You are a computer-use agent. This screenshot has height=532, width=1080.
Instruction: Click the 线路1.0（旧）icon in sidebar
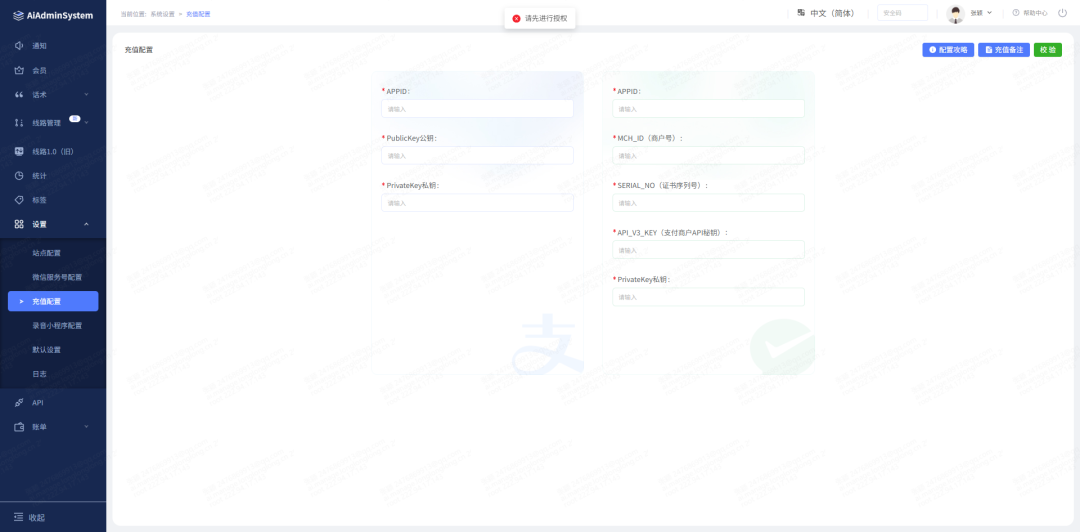[x=19, y=151]
